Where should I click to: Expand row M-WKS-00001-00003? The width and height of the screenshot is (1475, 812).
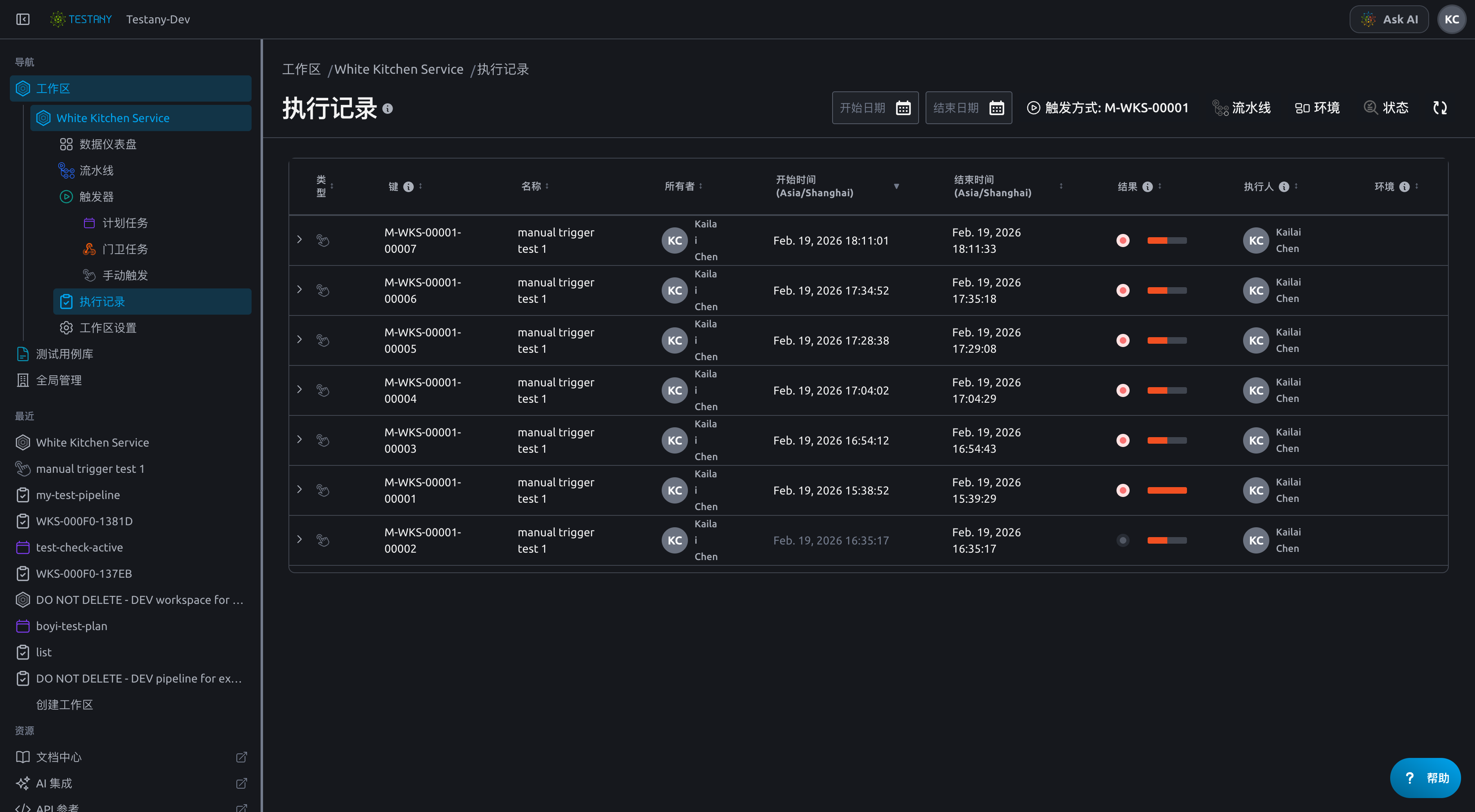click(300, 439)
